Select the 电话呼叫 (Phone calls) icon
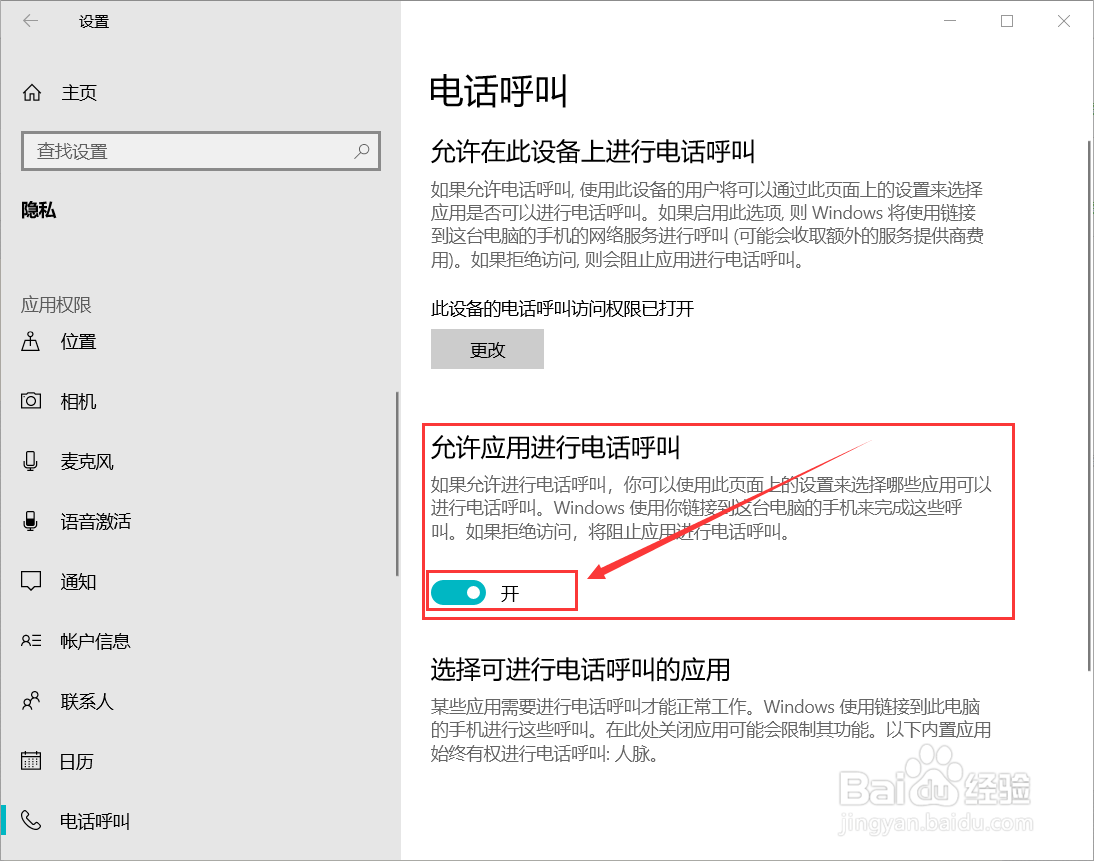 31,821
